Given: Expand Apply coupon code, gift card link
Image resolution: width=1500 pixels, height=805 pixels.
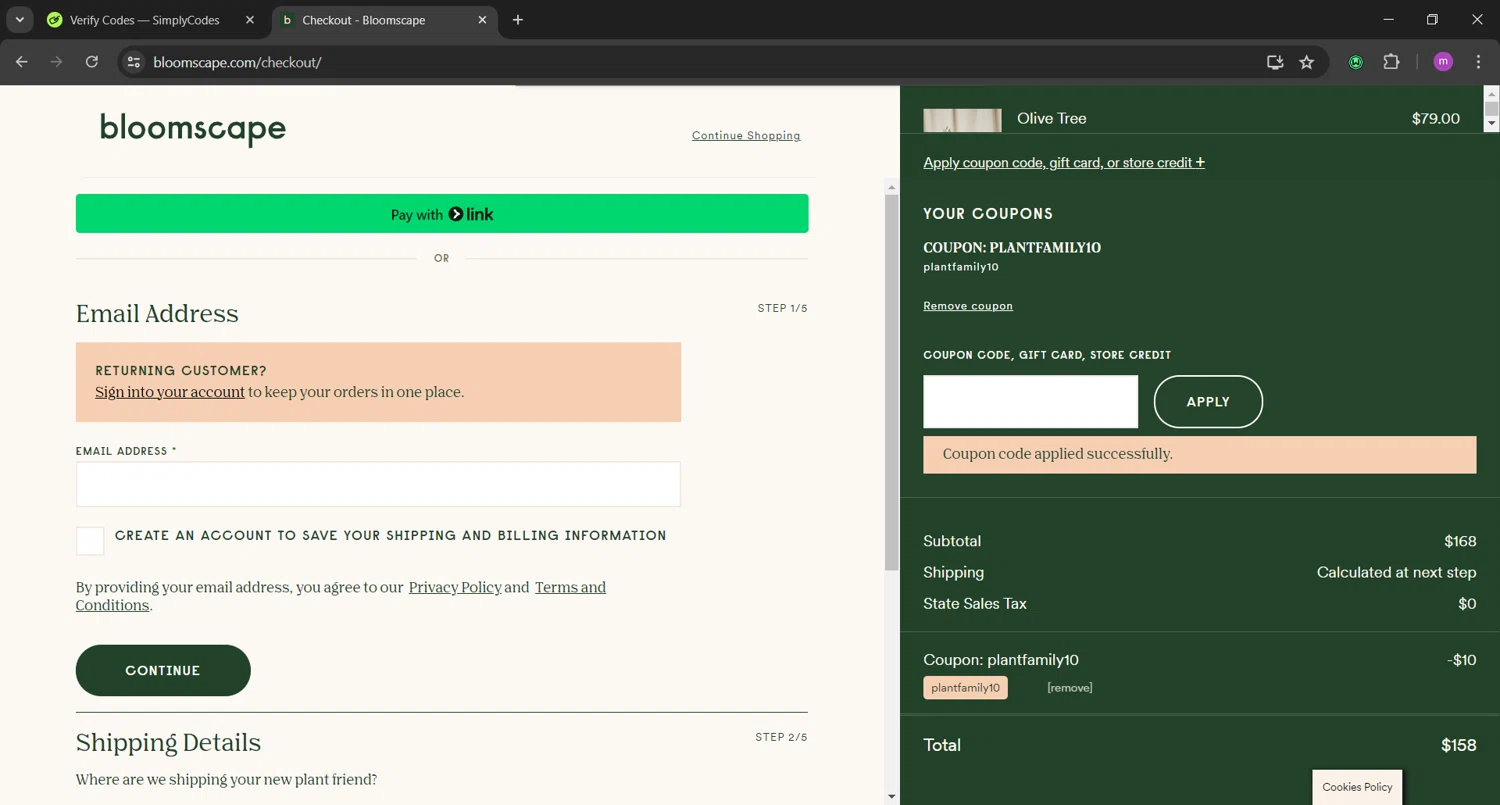Looking at the screenshot, I should click(1063, 163).
